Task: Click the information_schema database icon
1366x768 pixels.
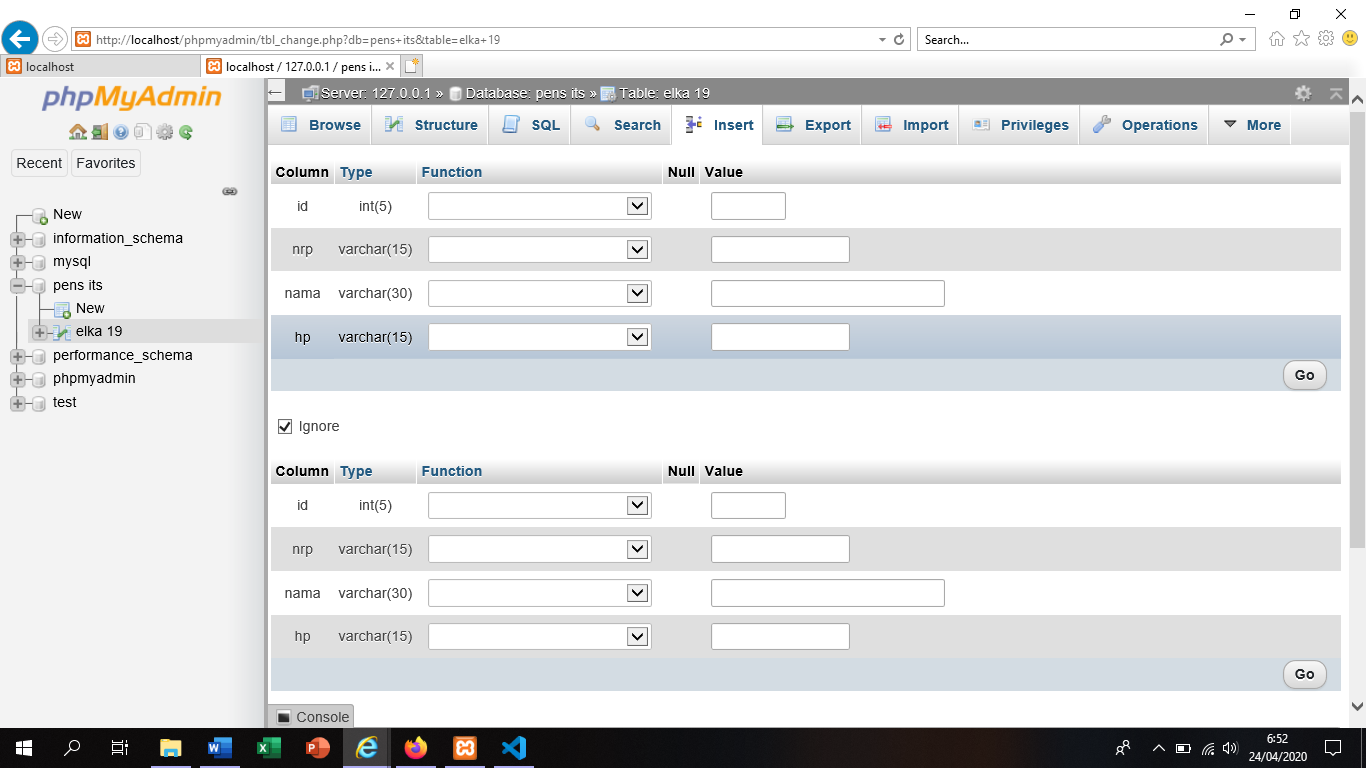Action: point(39,239)
